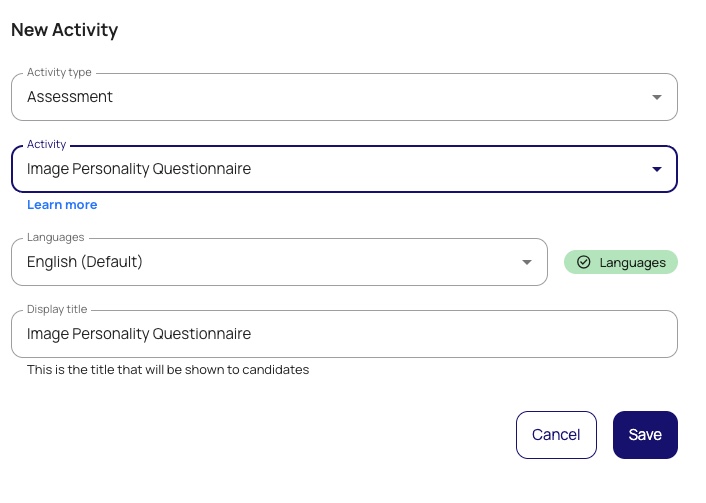This screenshot has width=706, height=503.
Task: Click the English (Default) language selection
Action: 85,262
